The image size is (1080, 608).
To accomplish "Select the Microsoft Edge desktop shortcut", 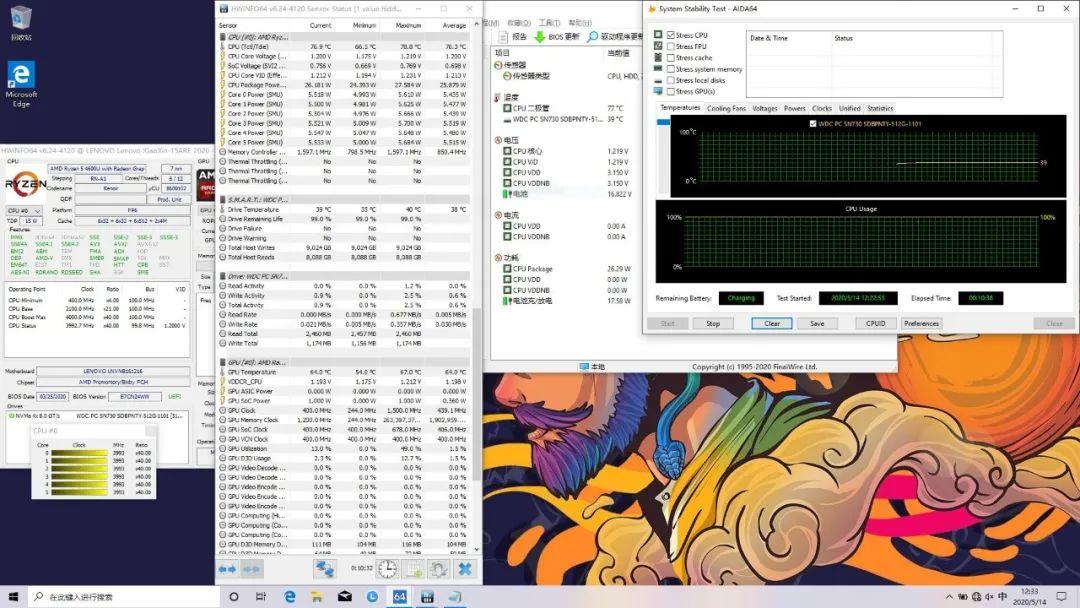I will (x=21, y=84).
